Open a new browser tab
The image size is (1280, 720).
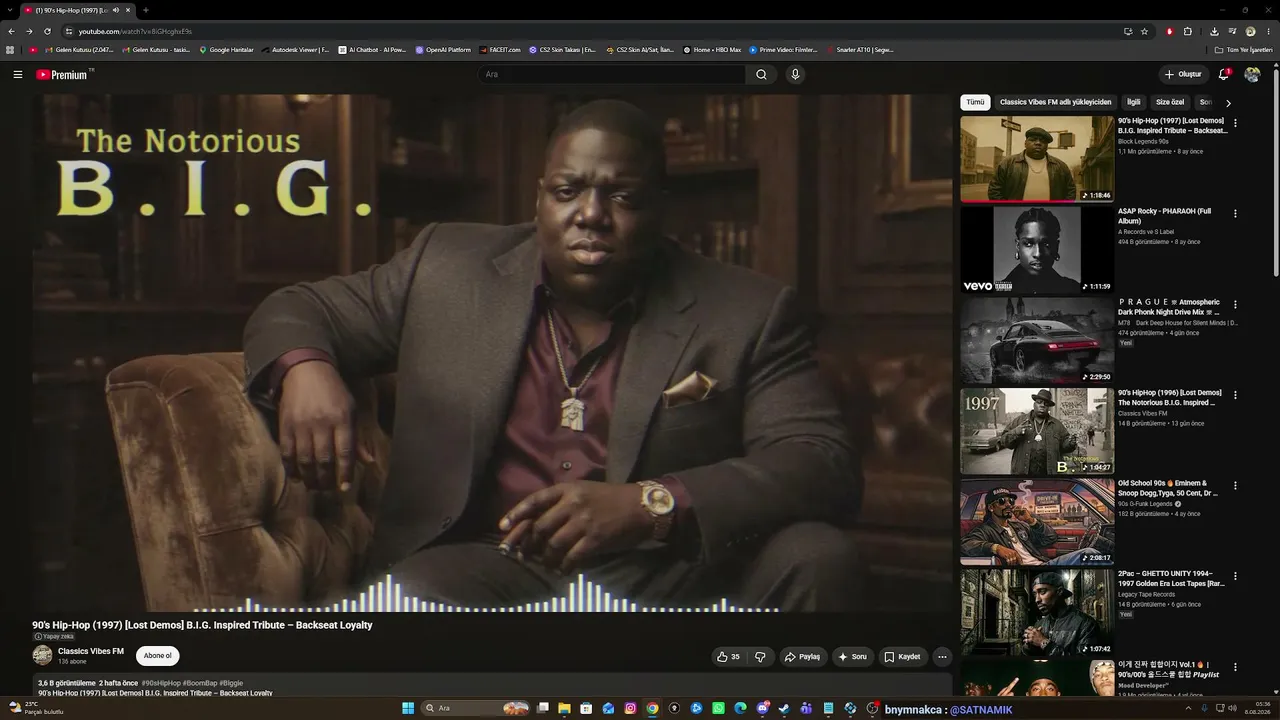tap(146, 10)
